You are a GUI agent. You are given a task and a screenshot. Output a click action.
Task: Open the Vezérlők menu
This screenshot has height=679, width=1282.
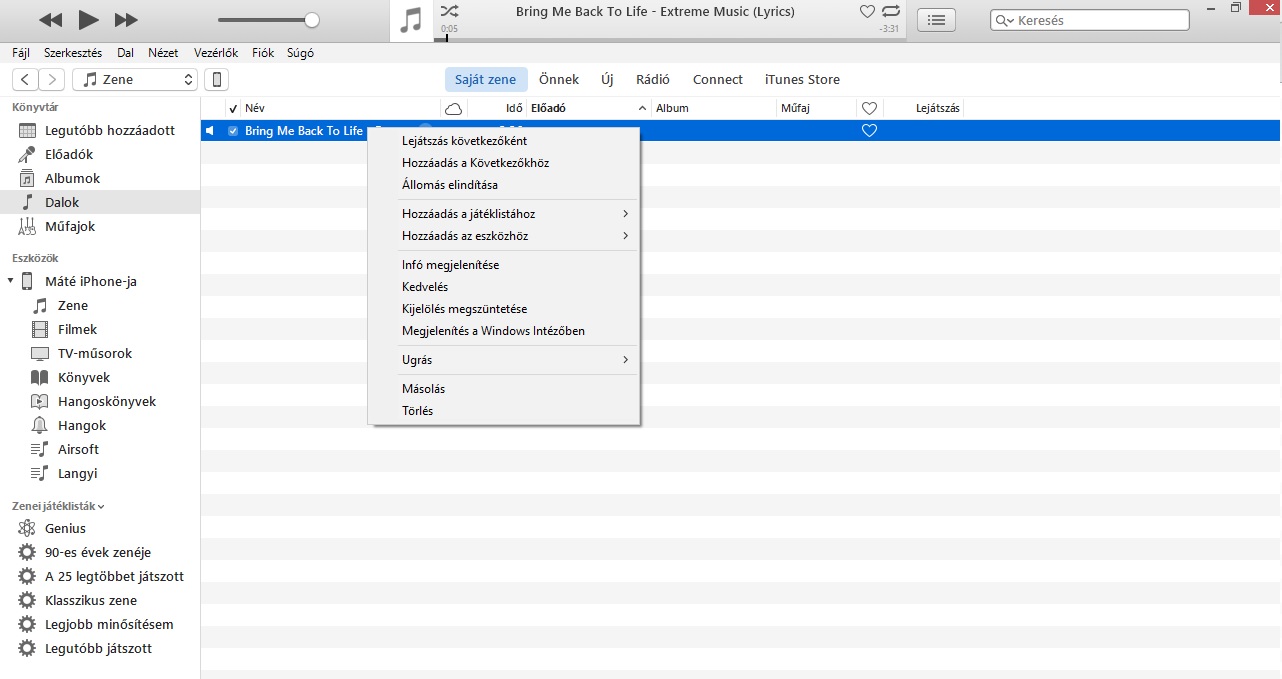point(215,53)
